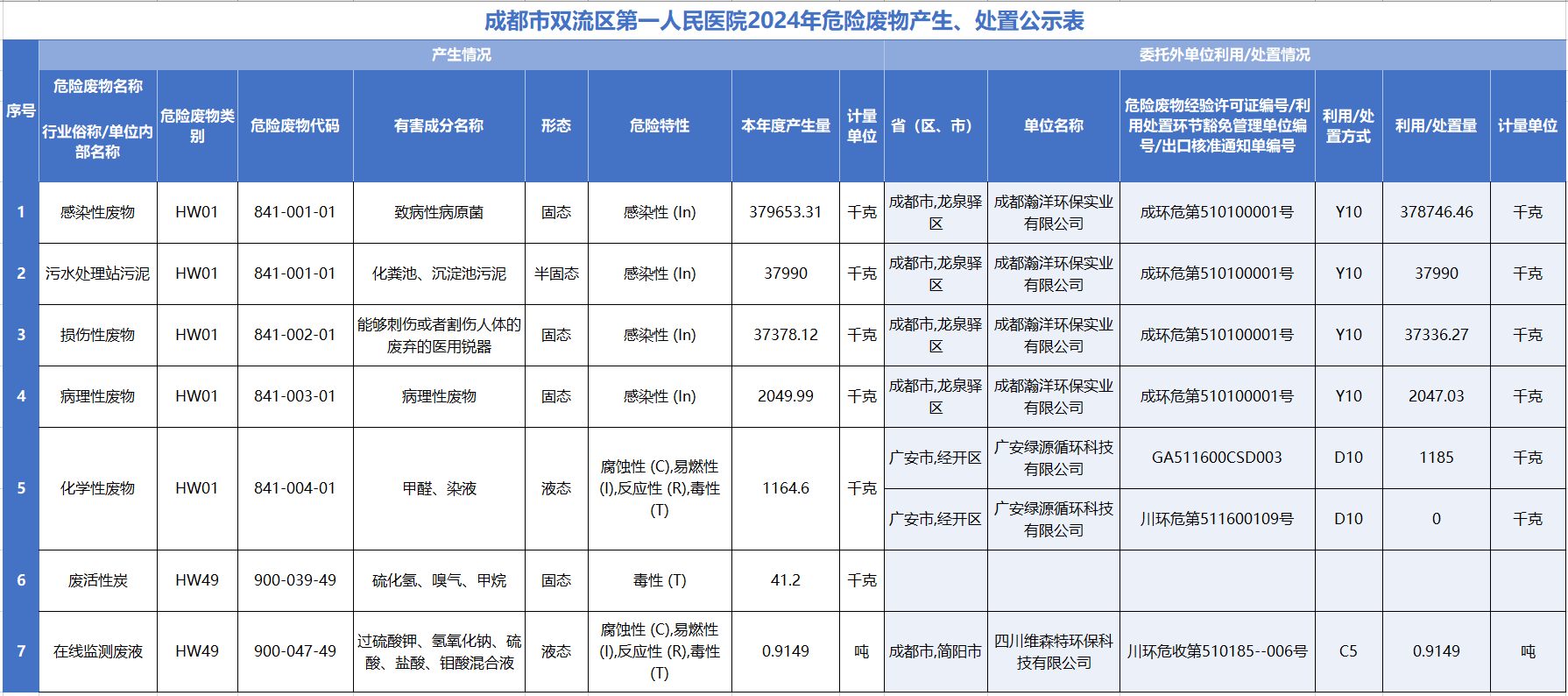
Task: Click the 有害成分名称 column header
Action: click(x=439, y=125)
